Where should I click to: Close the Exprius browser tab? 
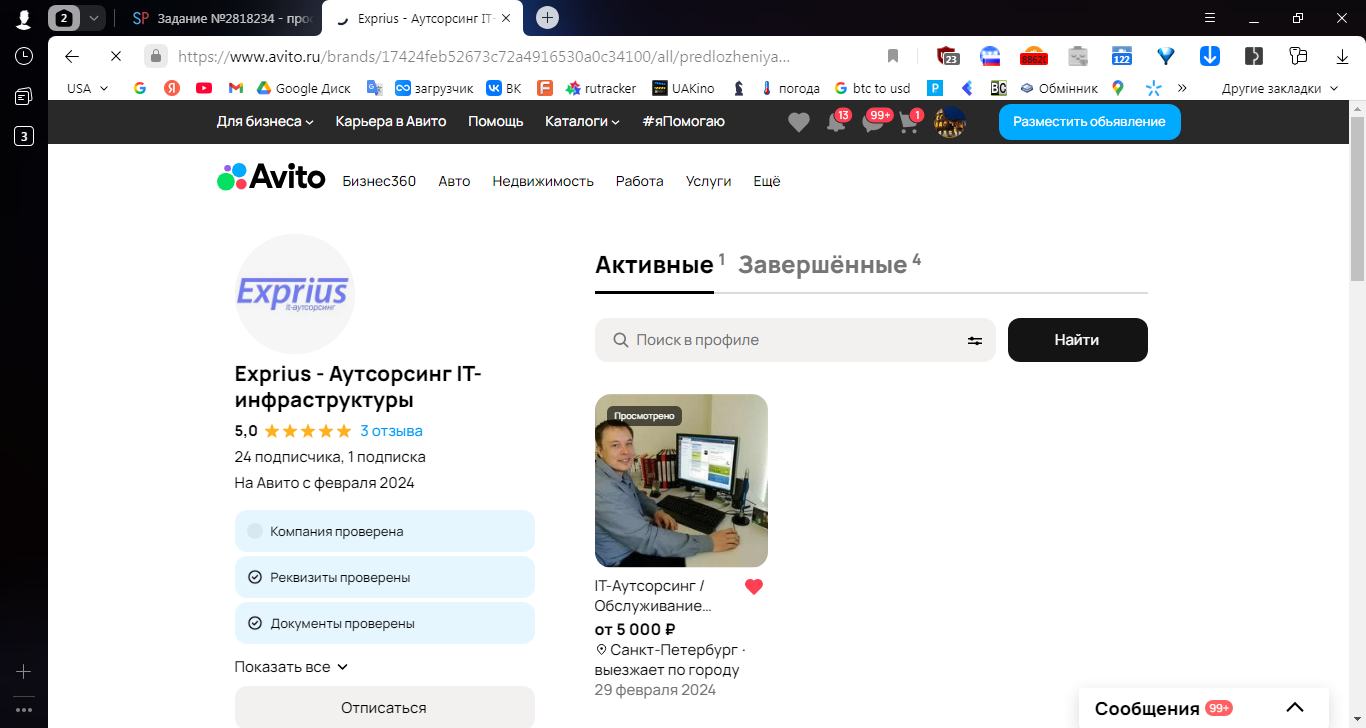pyautogui.click(x=505, y=18)
